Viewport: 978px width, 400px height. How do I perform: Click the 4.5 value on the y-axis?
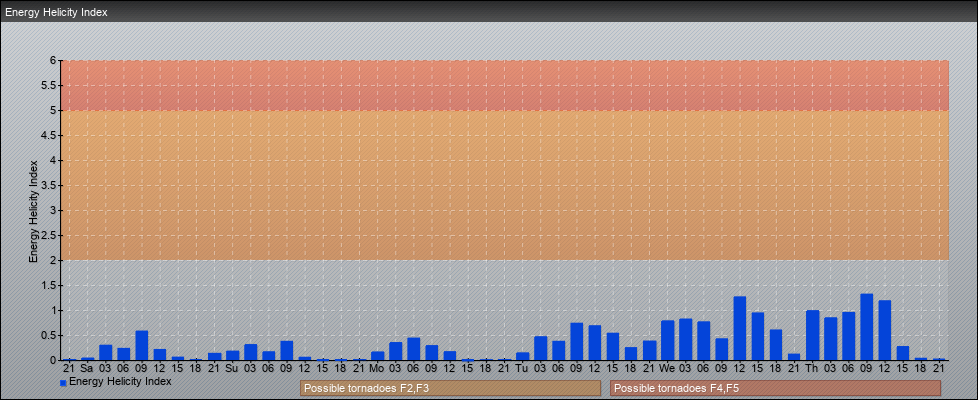pyautogui.click(x=50, y=135)
